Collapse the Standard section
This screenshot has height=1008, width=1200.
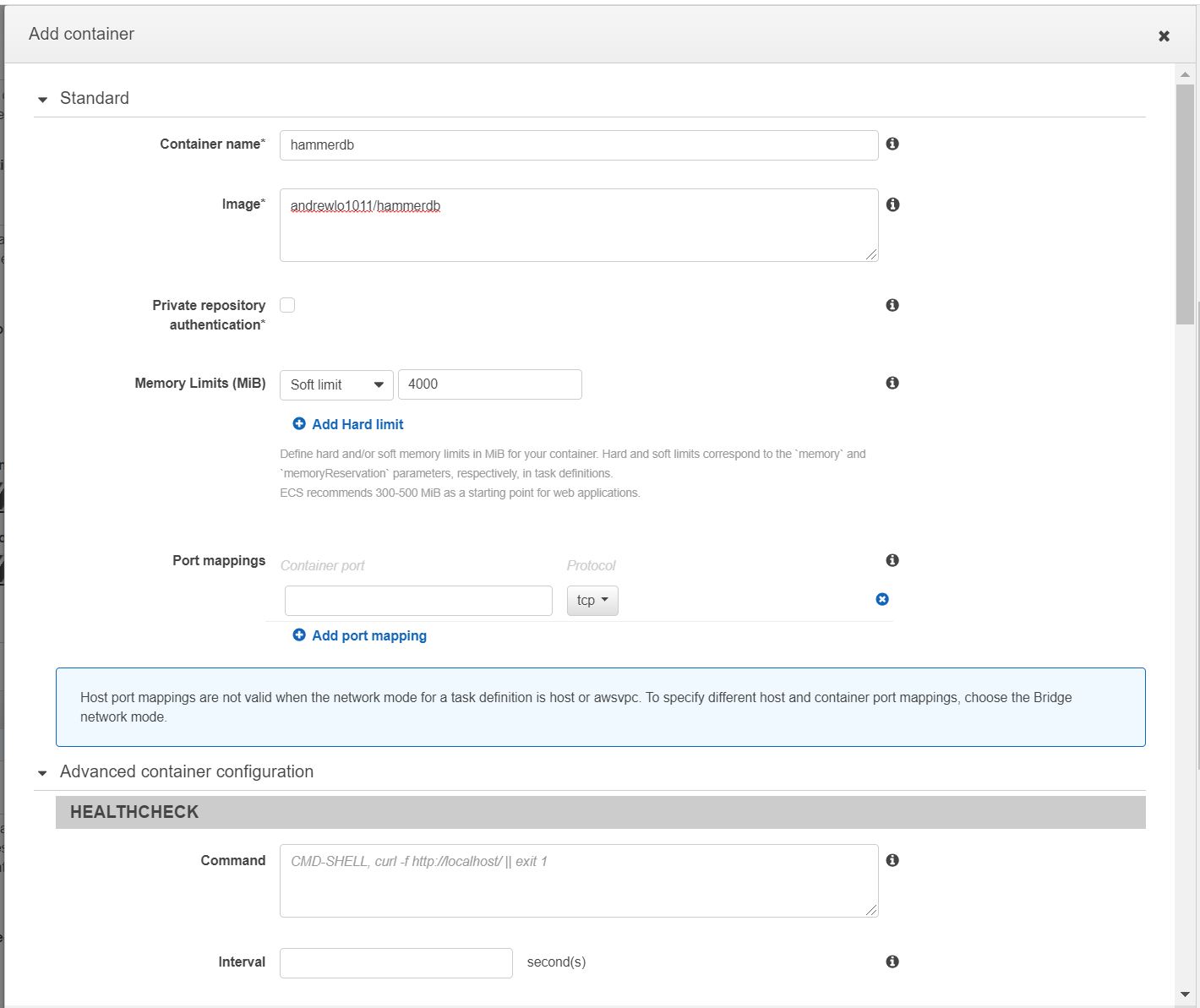[43, 100]
